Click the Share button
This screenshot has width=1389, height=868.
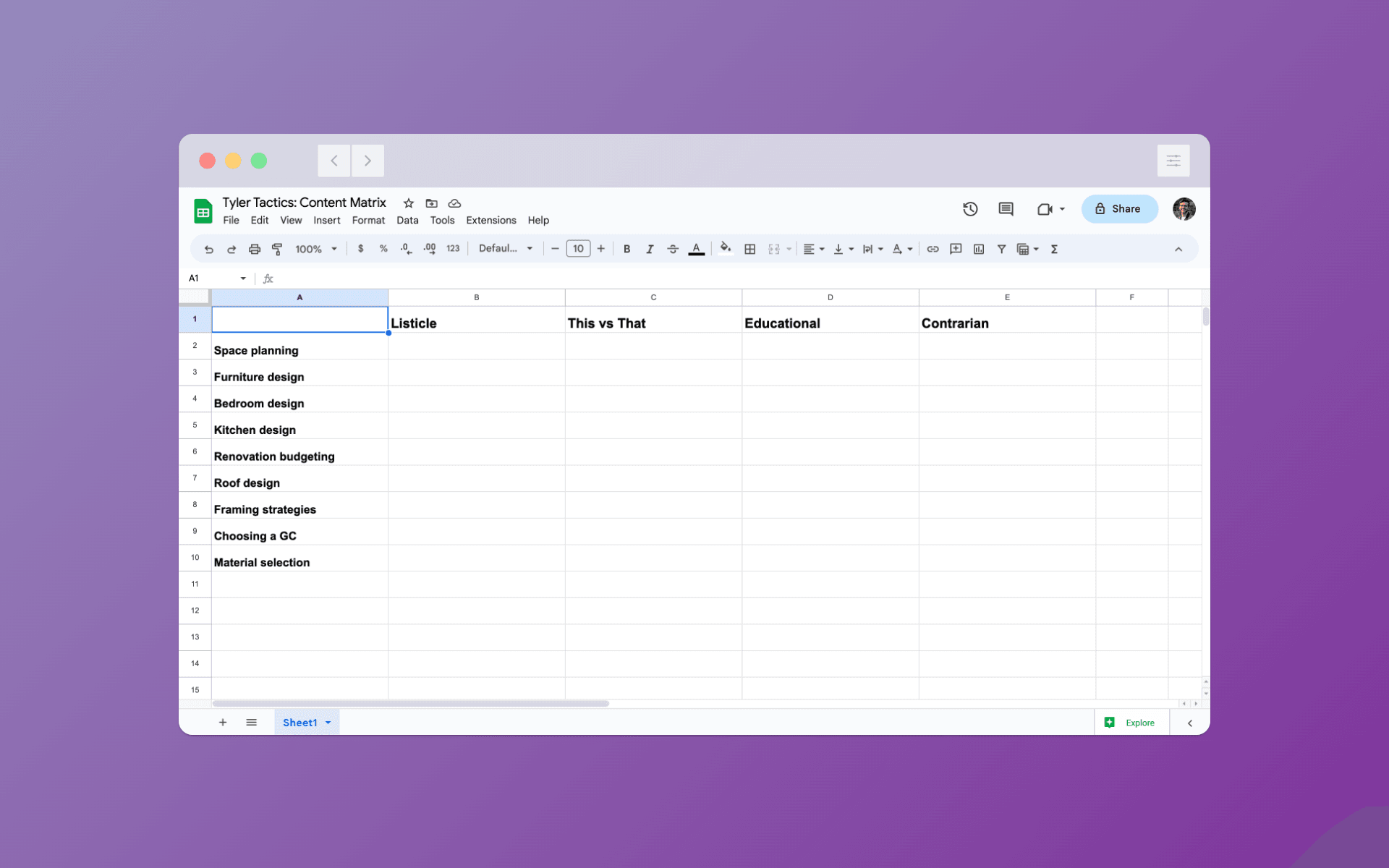point(1118,209)
